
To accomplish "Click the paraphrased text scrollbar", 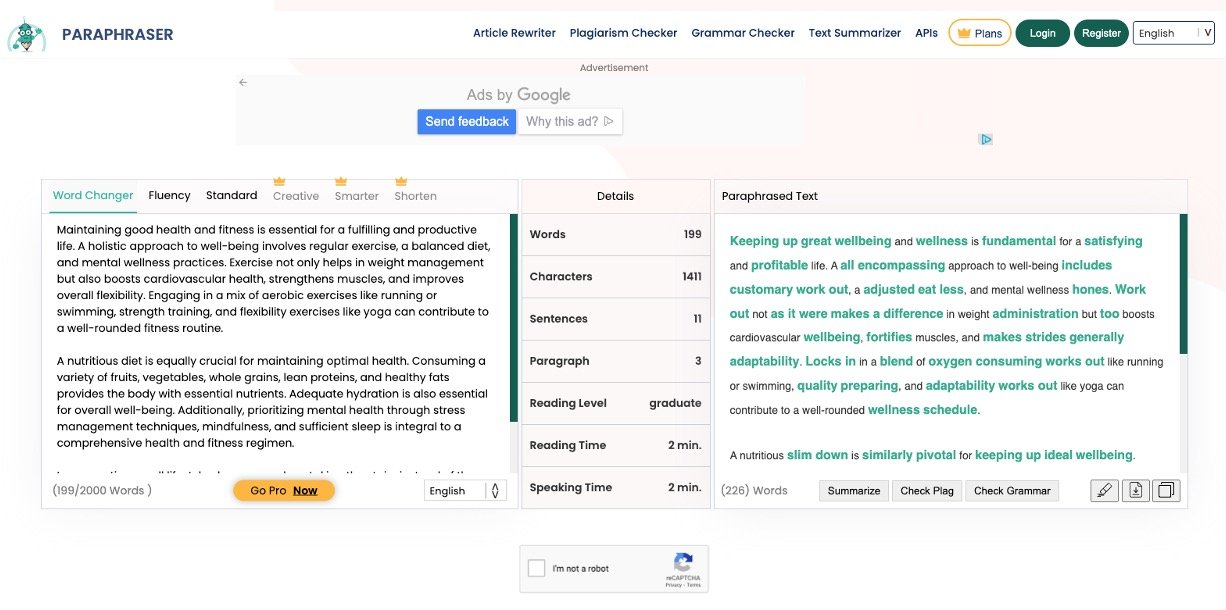I will coord(1184,284).
